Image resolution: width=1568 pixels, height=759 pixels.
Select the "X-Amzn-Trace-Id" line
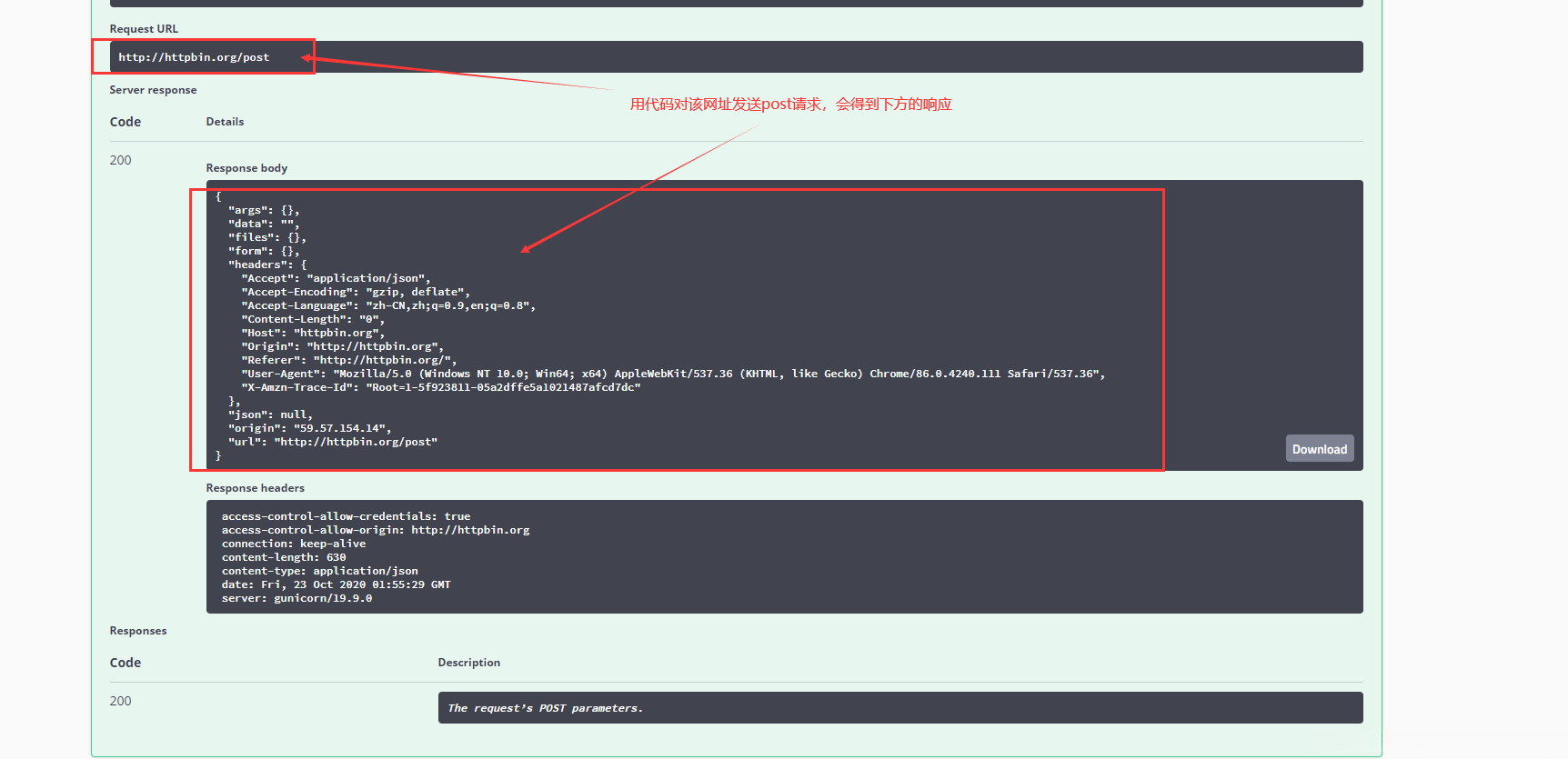click(x=441, y=387)
